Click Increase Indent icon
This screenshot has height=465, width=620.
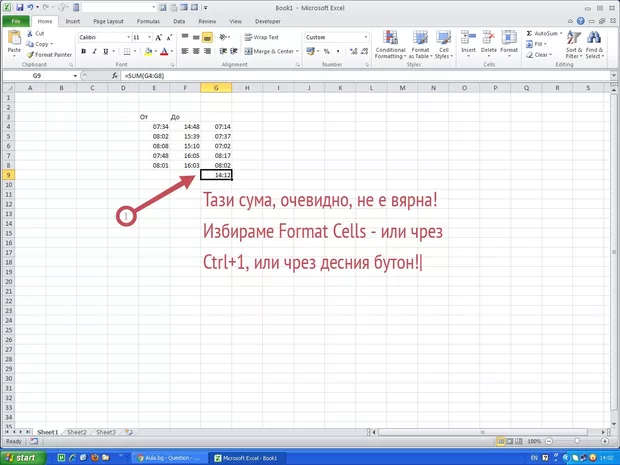234,51
